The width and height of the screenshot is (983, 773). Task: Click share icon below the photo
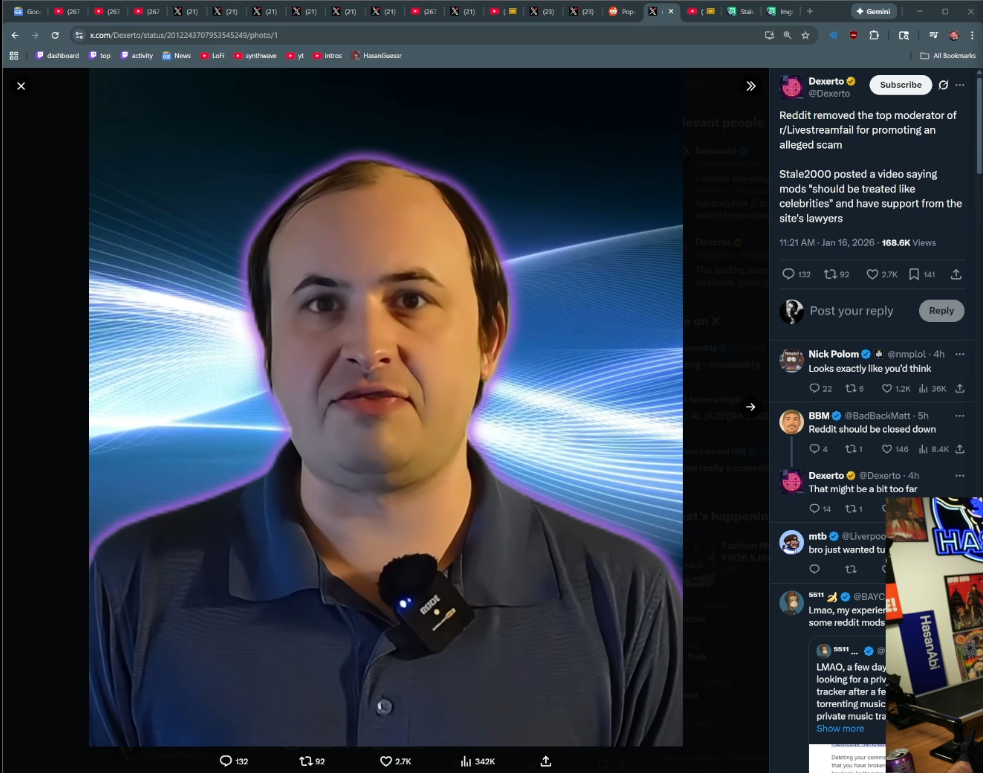click(x=545, y=761)
